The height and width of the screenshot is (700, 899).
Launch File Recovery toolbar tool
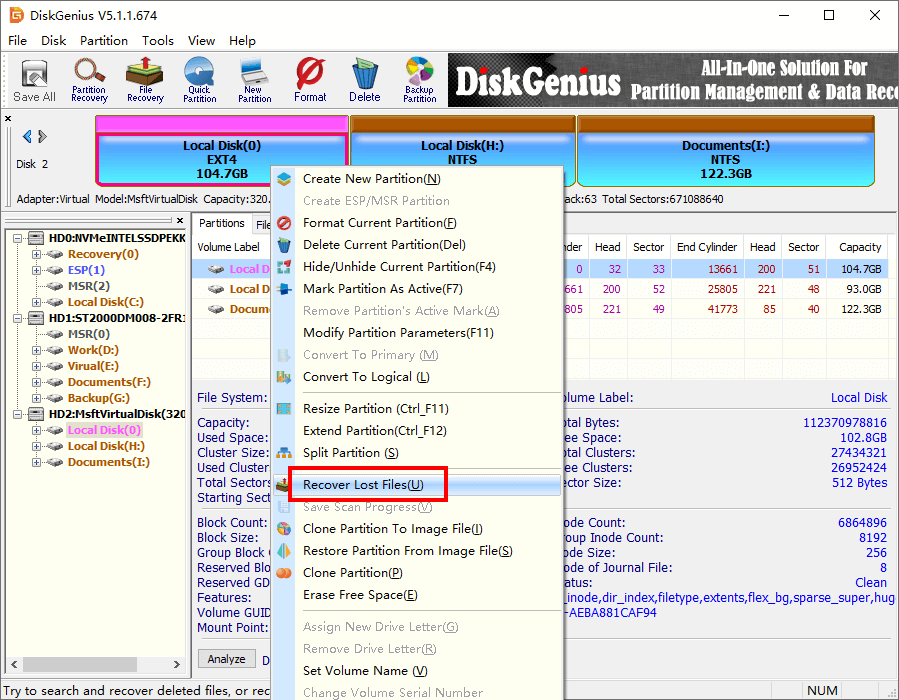point(145,80)
